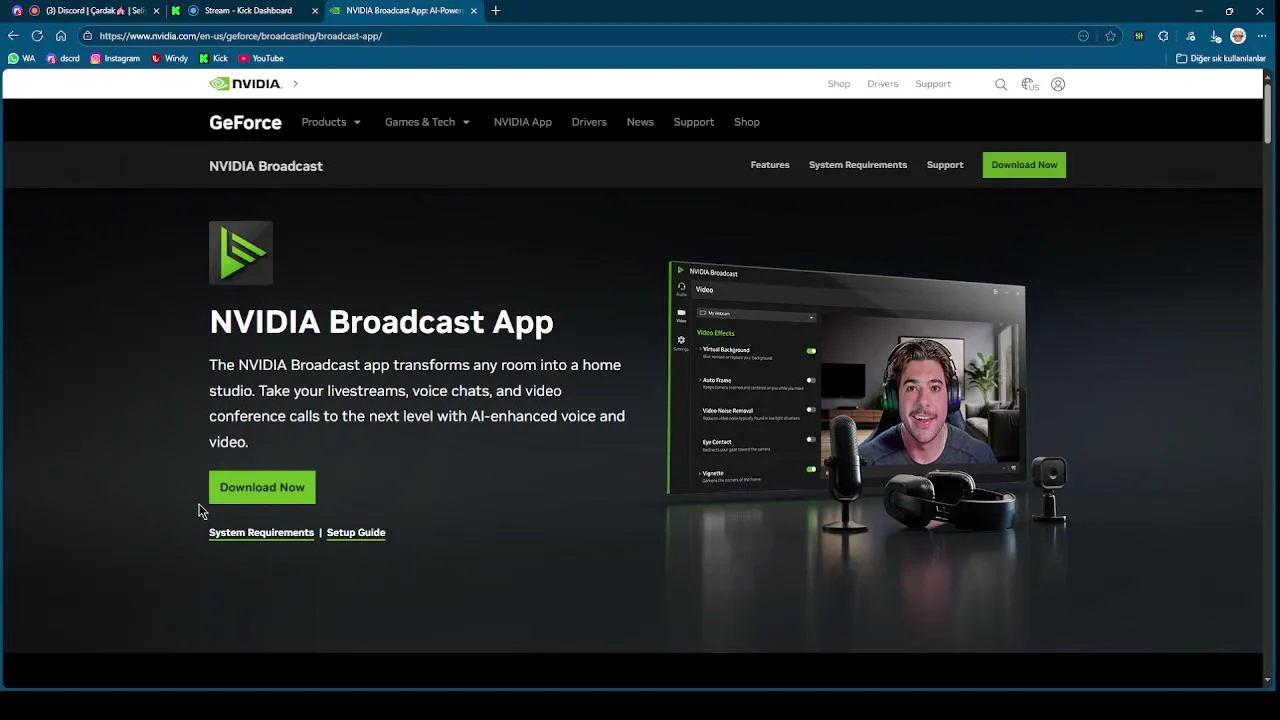The image size is (1280, 720).
Task: Open Diğer sık kullanılanlar bookmarks folder
Action: tap(1221, 58)
